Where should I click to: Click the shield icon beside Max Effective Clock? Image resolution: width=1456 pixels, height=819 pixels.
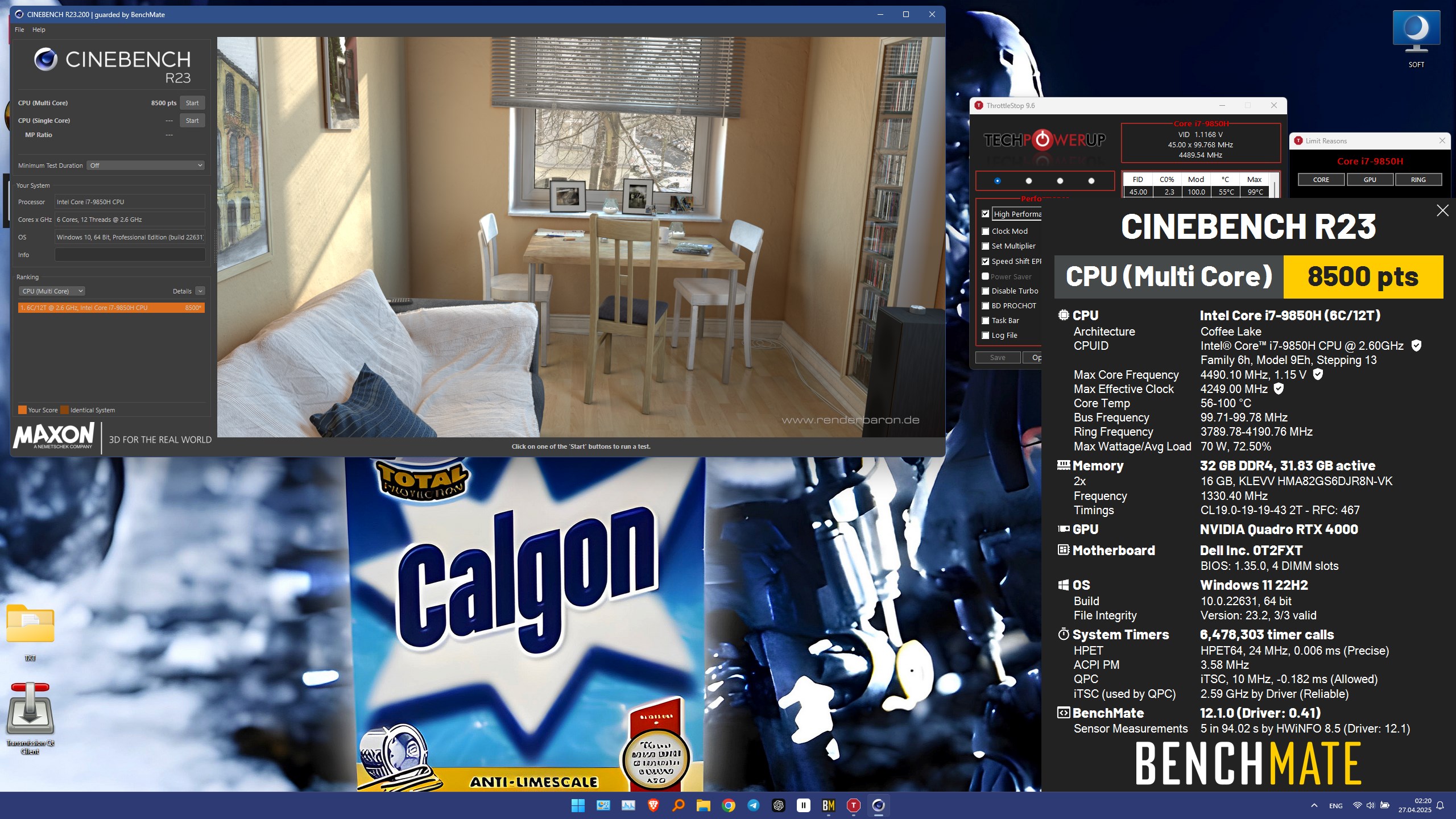1279,388
